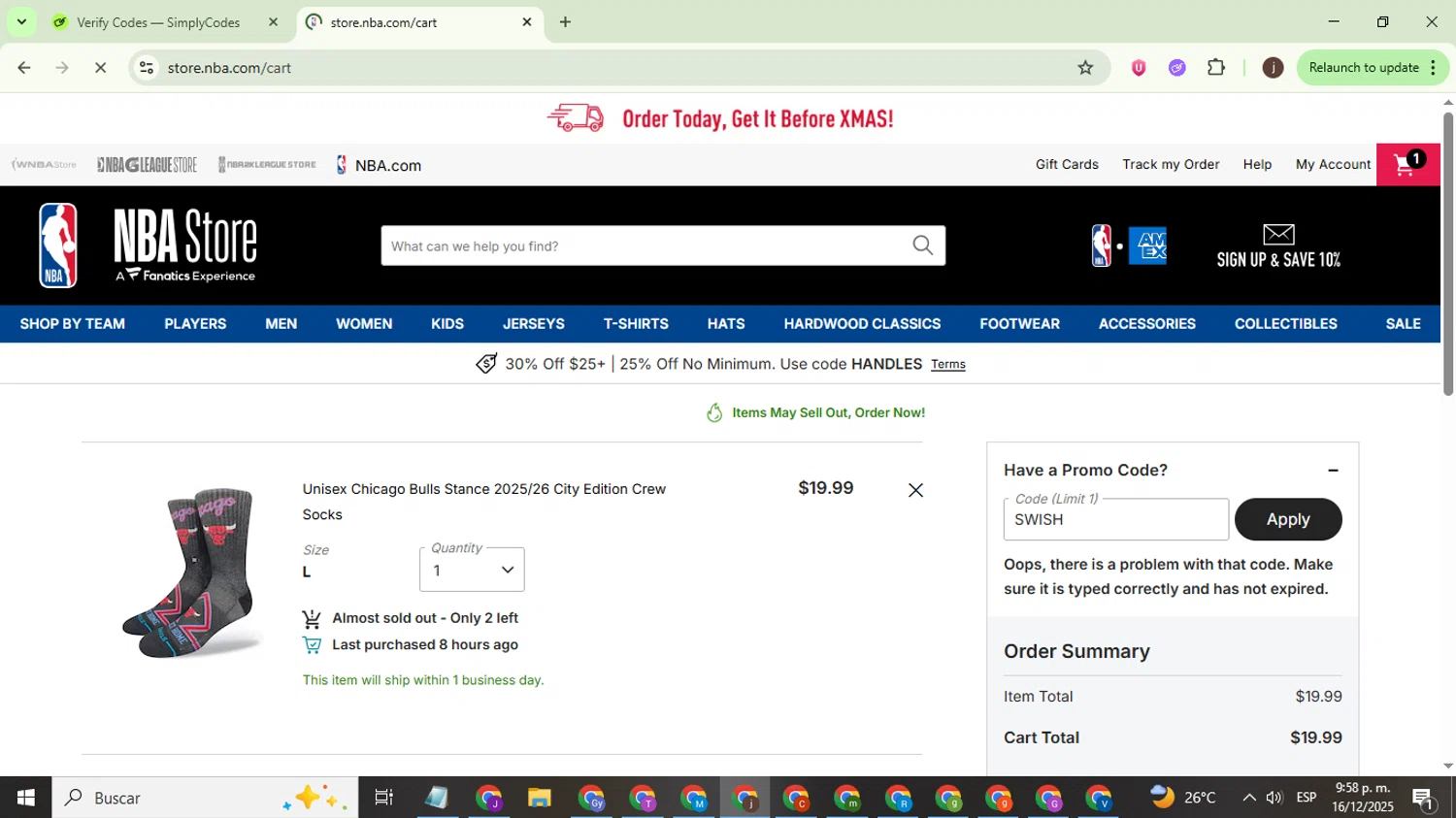Open the Unisex Chicago Bulls socks title
Image resolution: width=1456 pixels, height=818 pixels.
pos(483,502)
